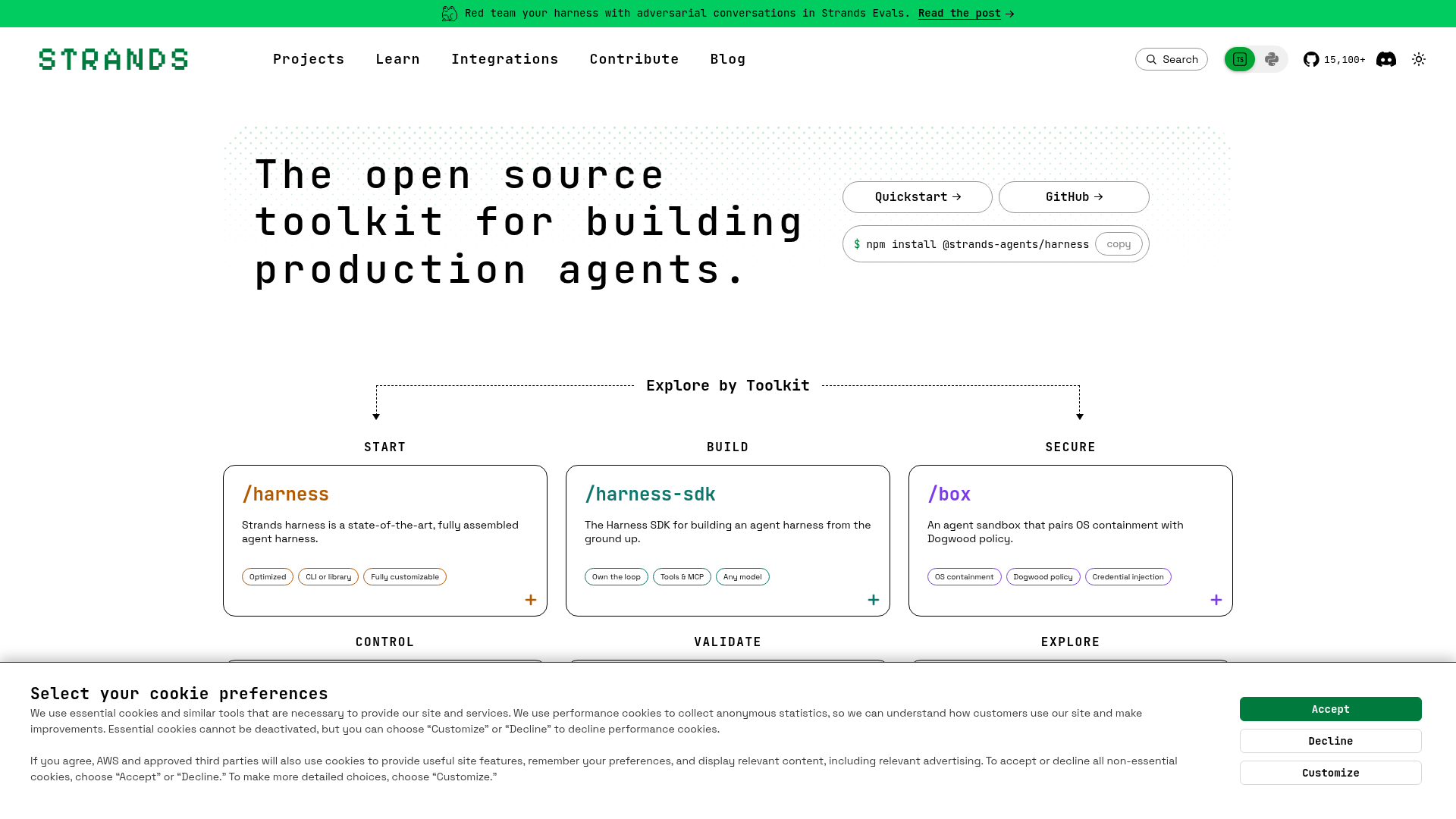
Task: Click the Dogwood policy tag
Action: [1043, 577]
